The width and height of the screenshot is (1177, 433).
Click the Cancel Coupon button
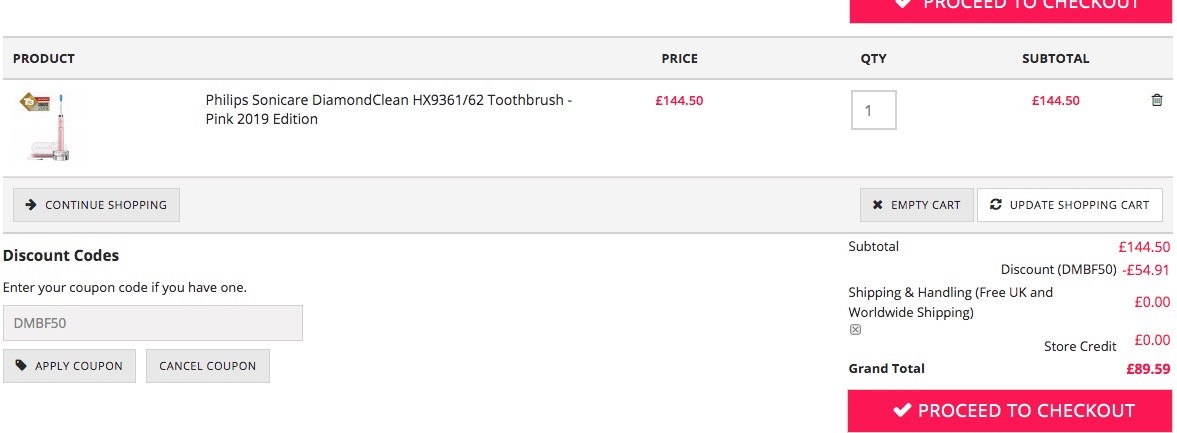pos(208,366)
